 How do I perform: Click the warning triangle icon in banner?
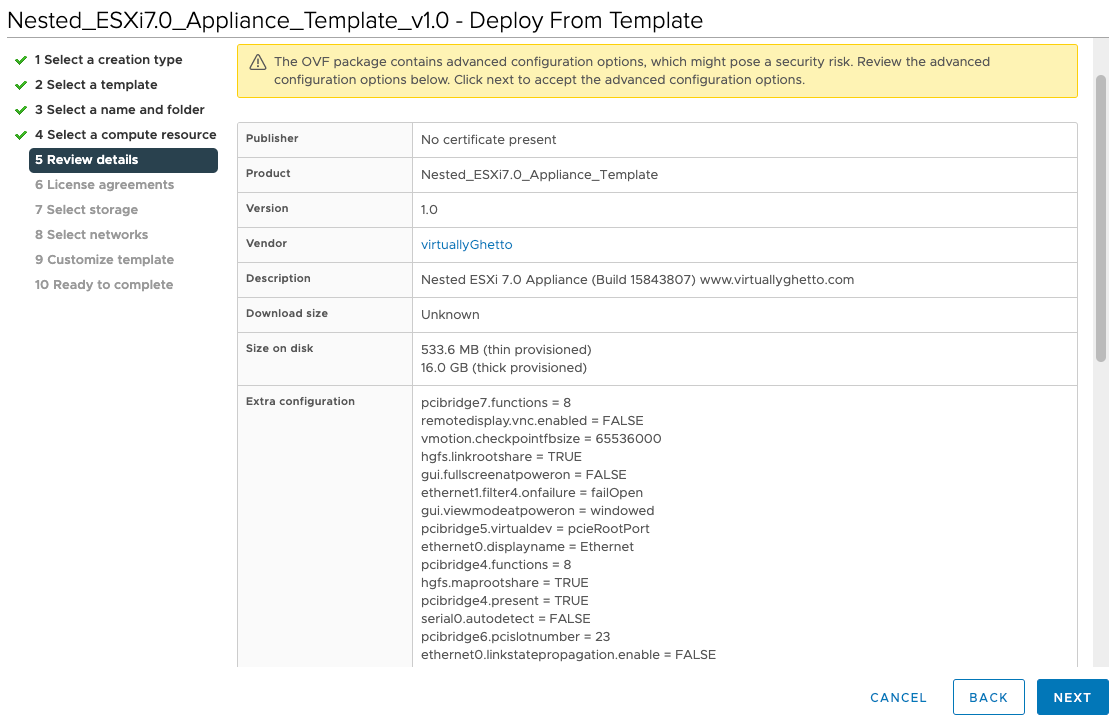pyautogui.click(x=258, y=62)
